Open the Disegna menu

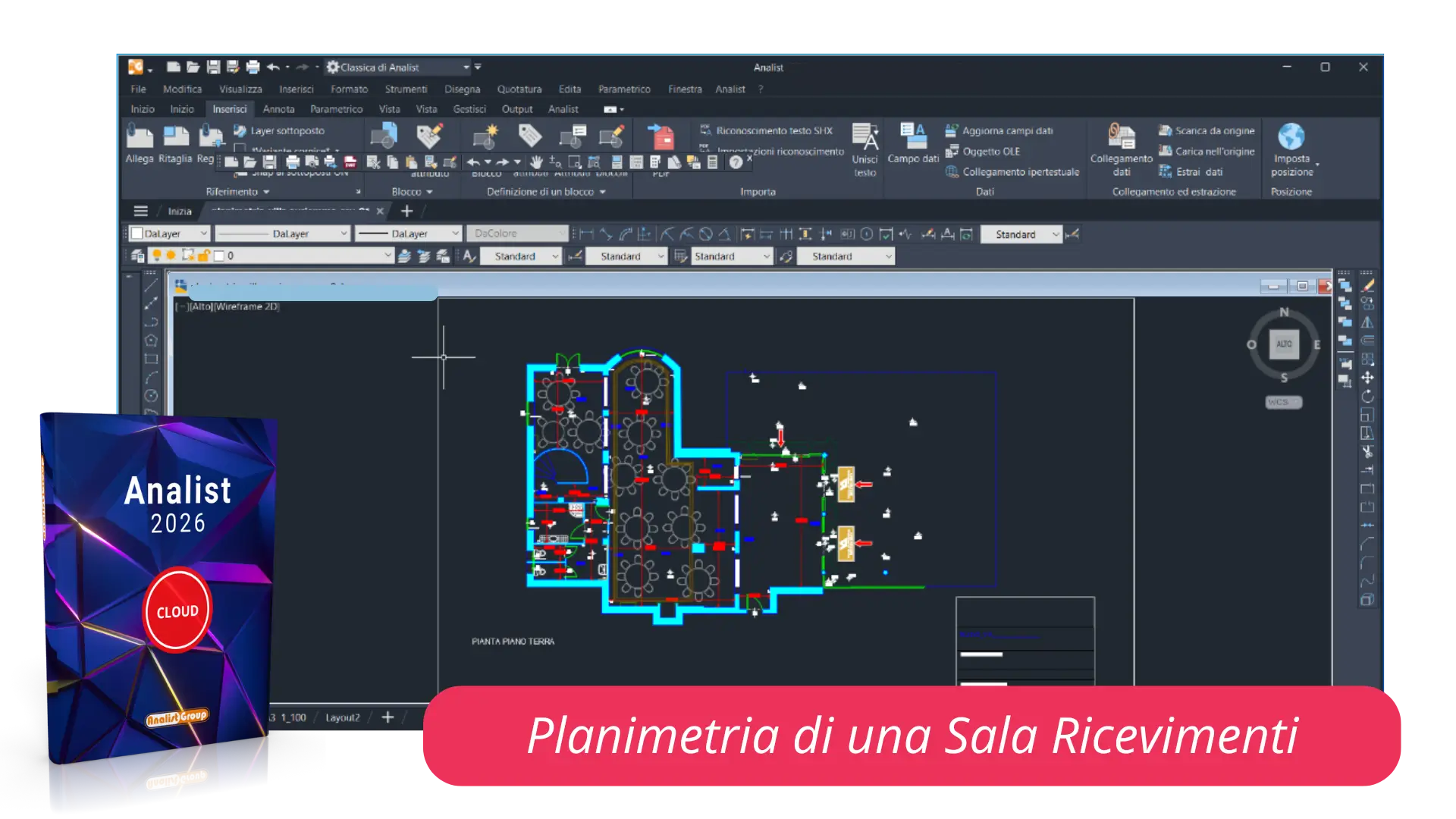462,89
